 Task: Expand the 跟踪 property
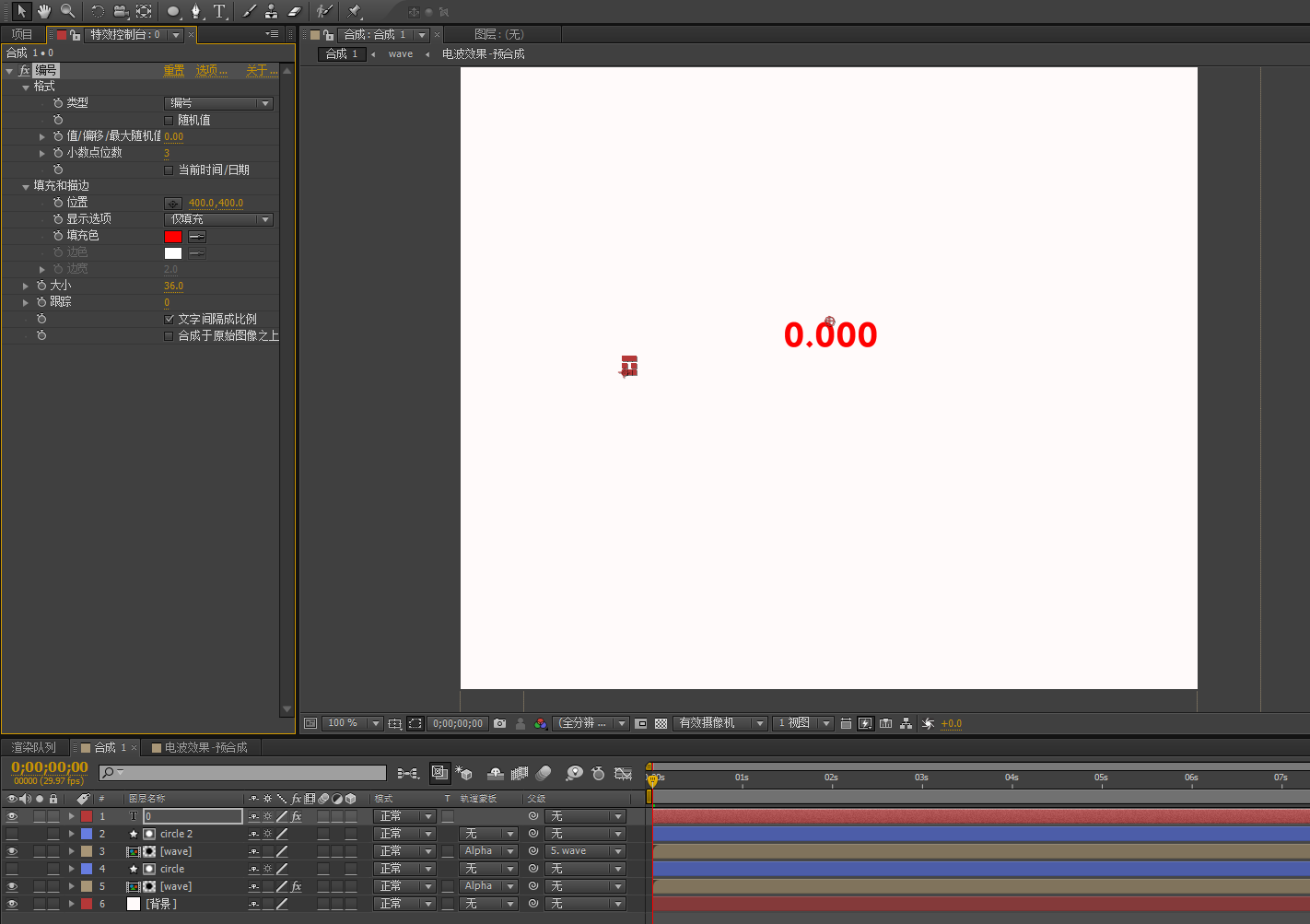26,302
